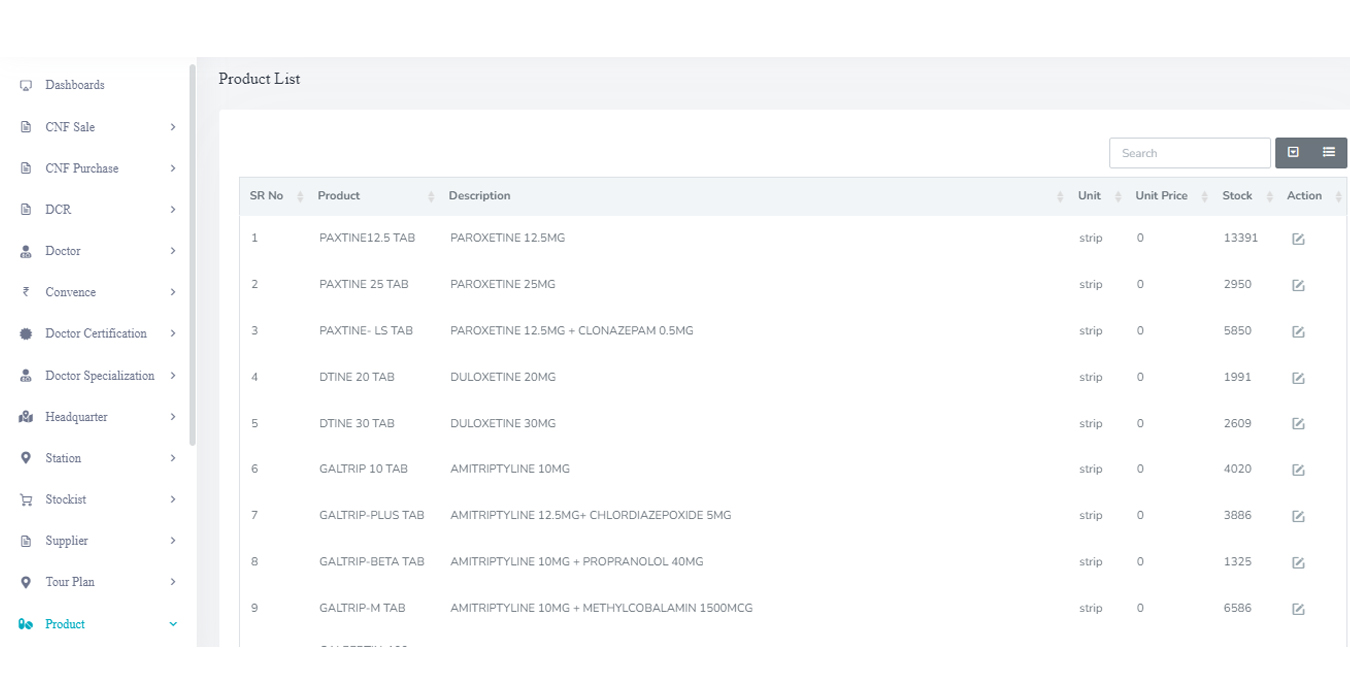Click inside the Search input field
Image resolution: width=1350 pixels, height=700 pixels.
click(1189, 152)
